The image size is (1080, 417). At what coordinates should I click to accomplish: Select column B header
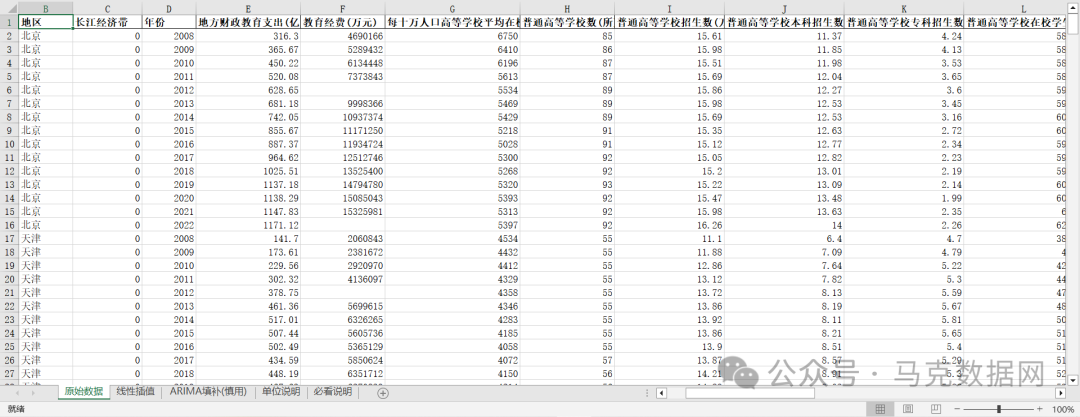coord(45,8)
